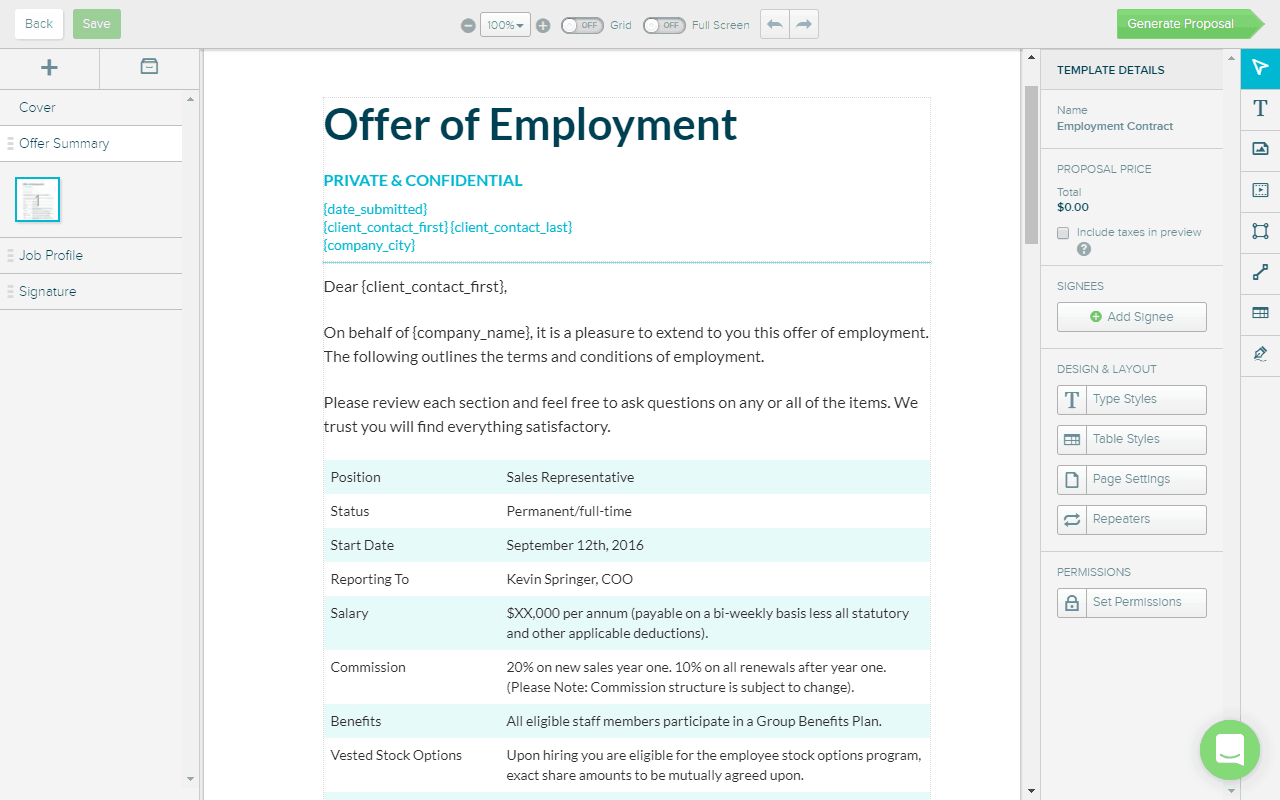Click Generate Proposal
Screen dimensions: 1280x800
pyautogui.click(x=1190, y=24)
